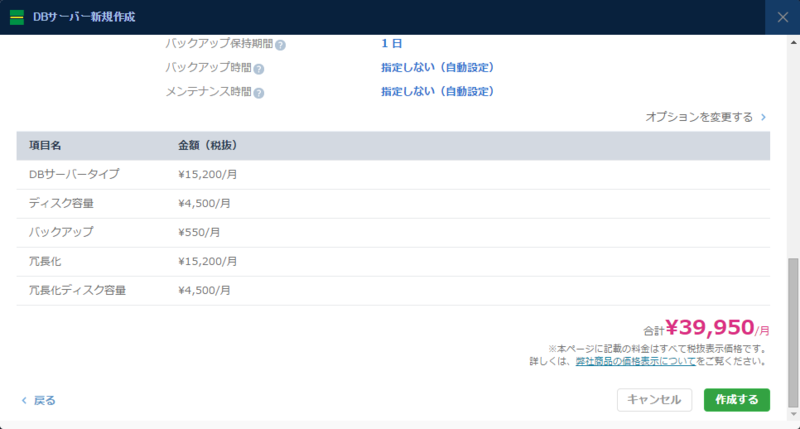The width and height of the screenshot is (800, 429).
Task: Select the バックアップ row label in the price table
Action: 61,232
